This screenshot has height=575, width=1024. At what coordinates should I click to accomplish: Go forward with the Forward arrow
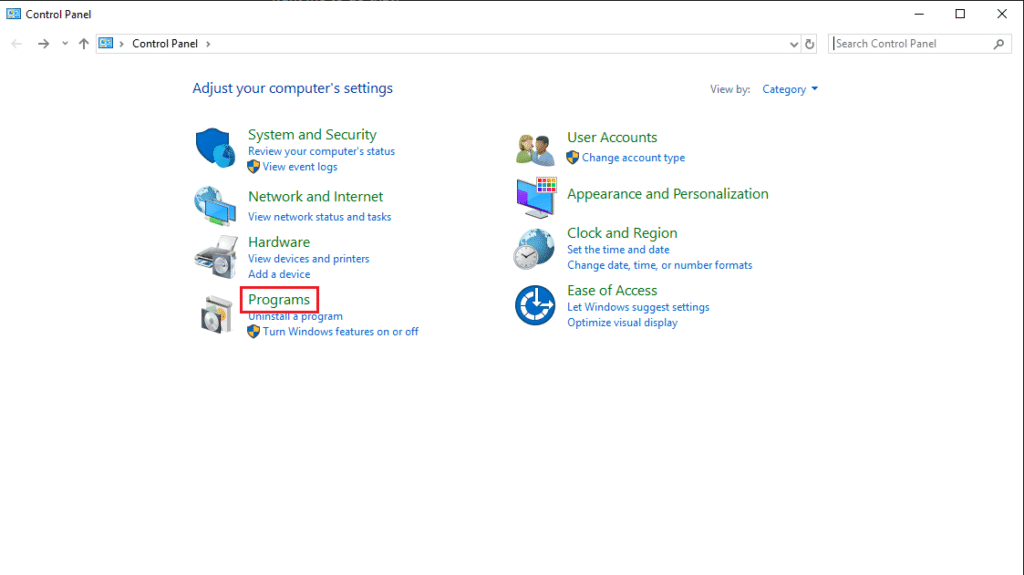pos(43,44)
